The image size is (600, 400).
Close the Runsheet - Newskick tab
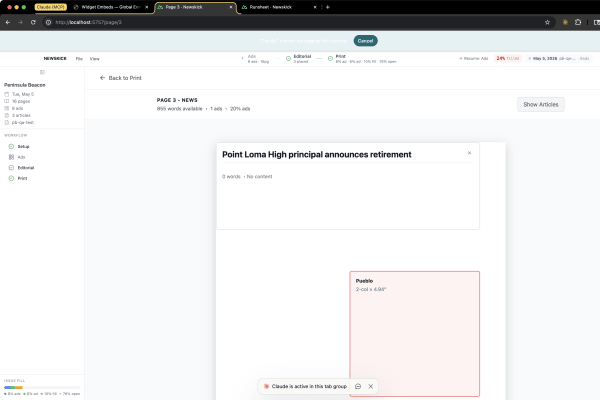coord(315,7)
